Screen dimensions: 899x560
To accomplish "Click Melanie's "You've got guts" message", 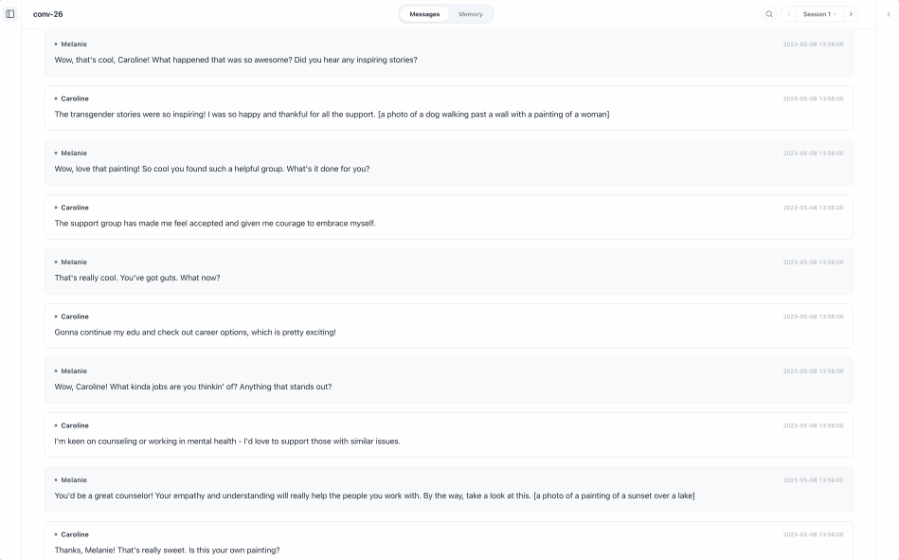I will point(137,278).
